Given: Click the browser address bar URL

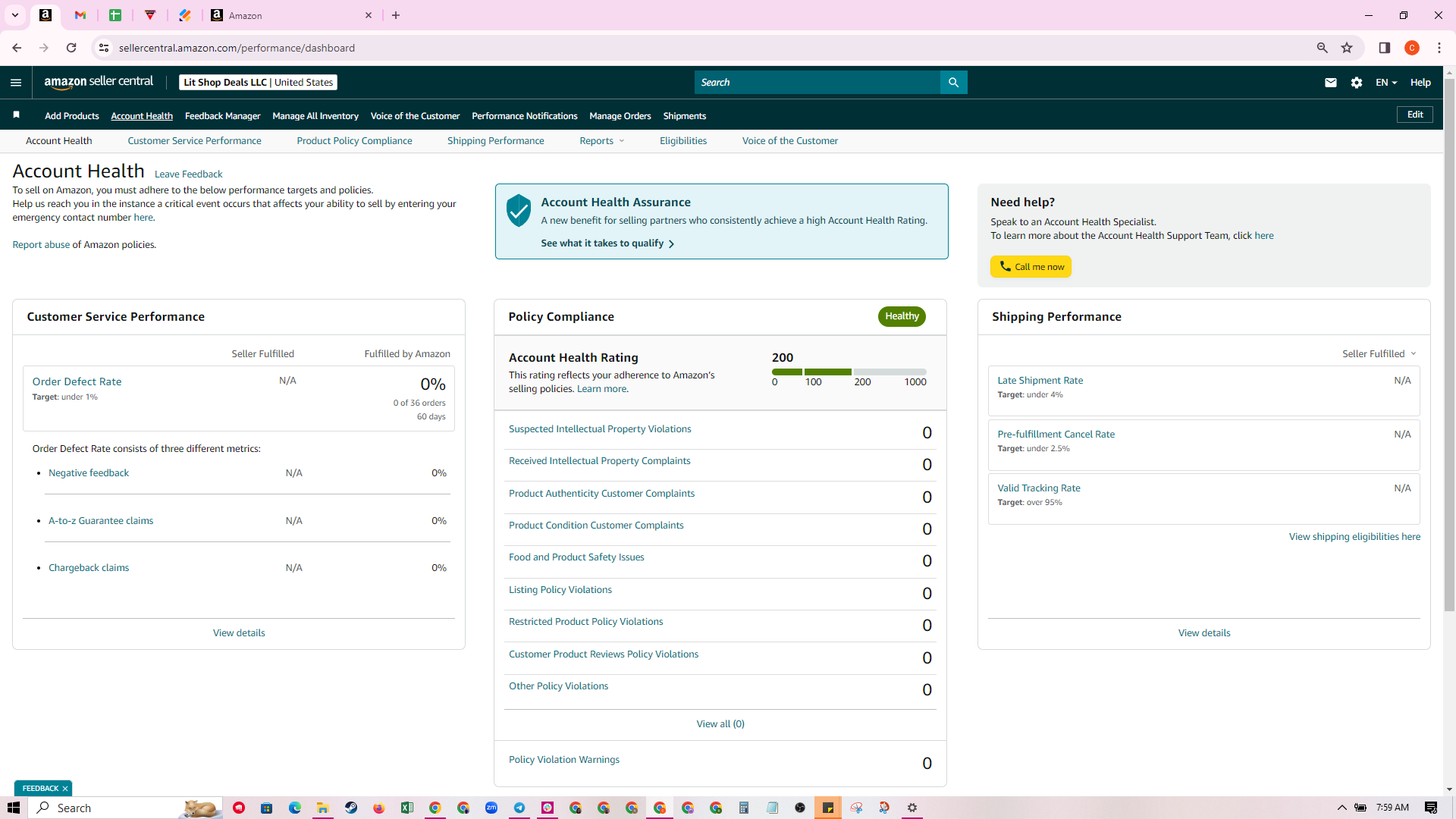Looking at the screenshot, I should point(237,48).
